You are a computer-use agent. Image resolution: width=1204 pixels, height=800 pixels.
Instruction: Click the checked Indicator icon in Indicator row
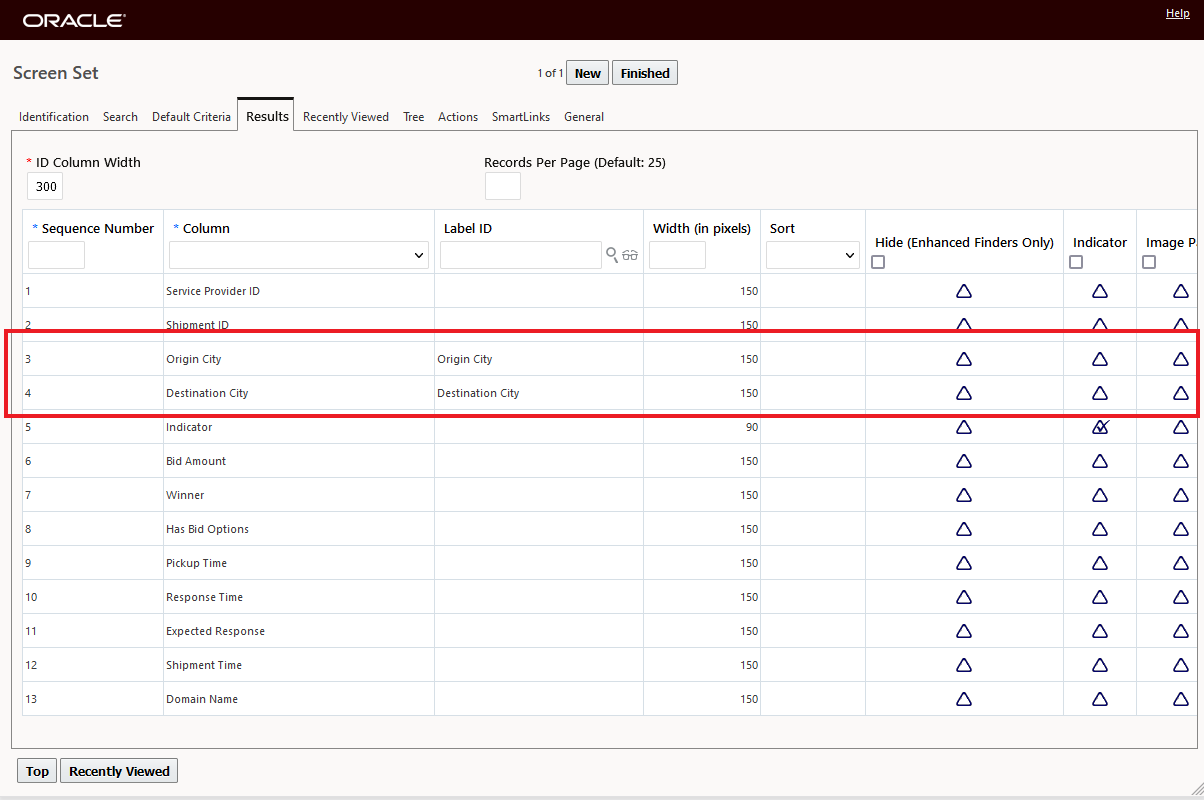tap(1101, 427)
